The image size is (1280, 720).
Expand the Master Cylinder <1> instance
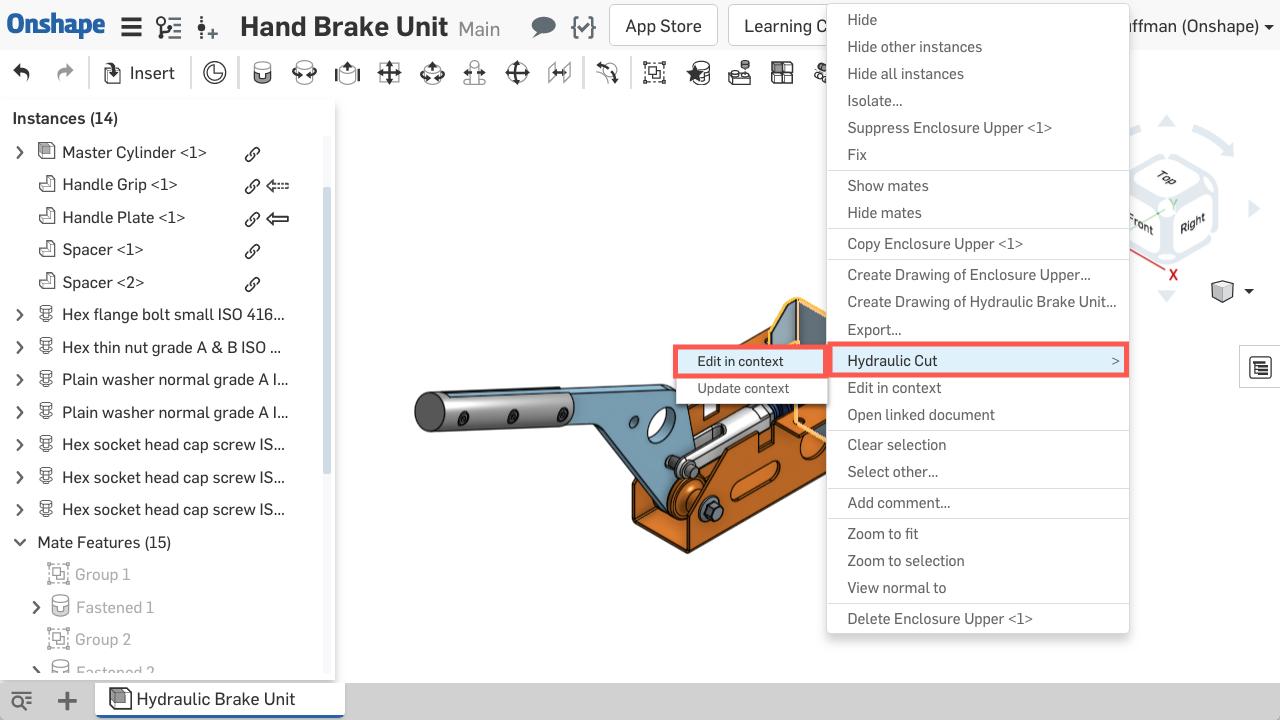[19, 153]
